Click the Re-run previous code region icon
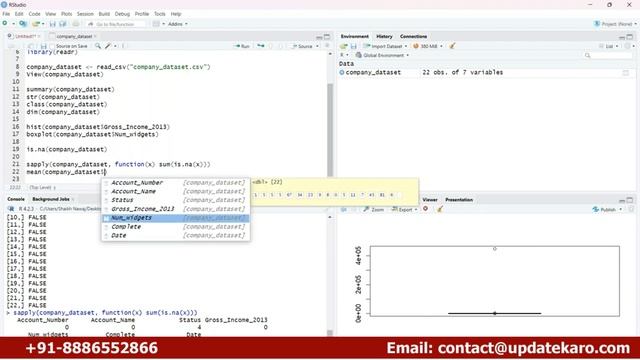 click(261, 46)
